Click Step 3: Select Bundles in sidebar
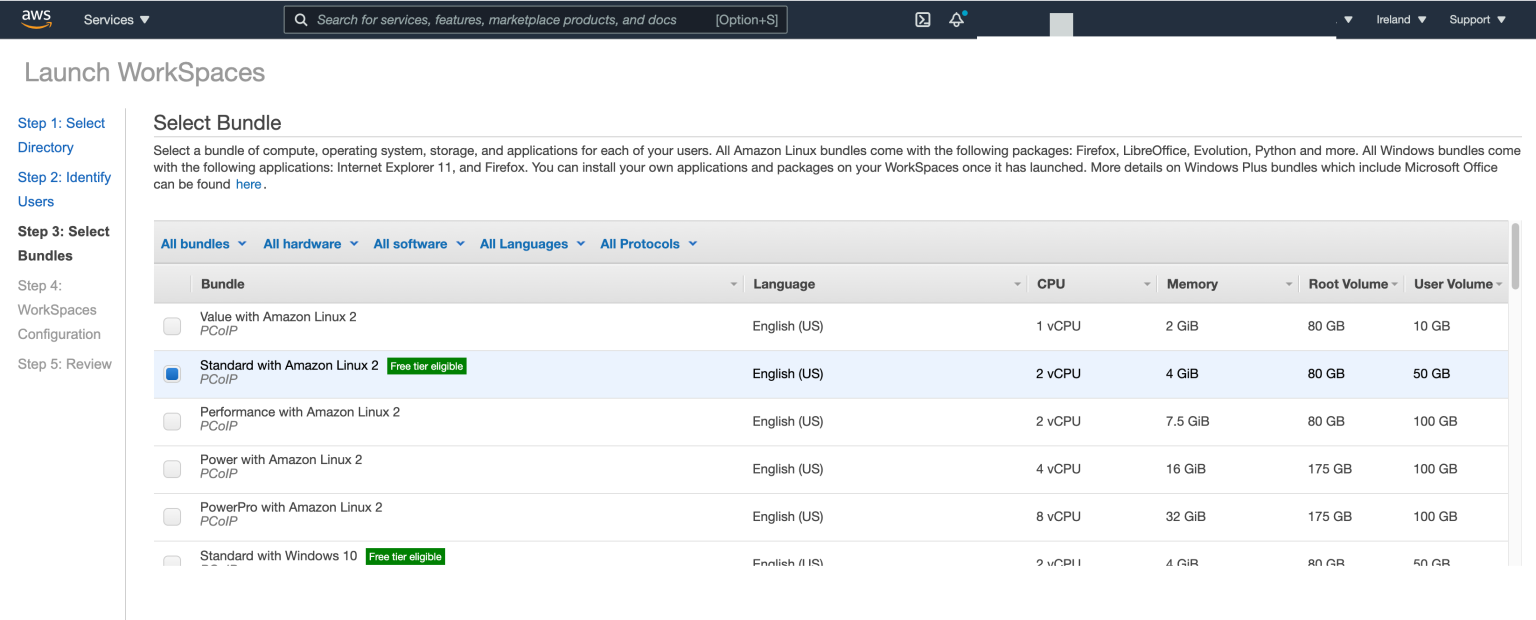This screenshot has width=1536, height=620. (x=64, y=243)
